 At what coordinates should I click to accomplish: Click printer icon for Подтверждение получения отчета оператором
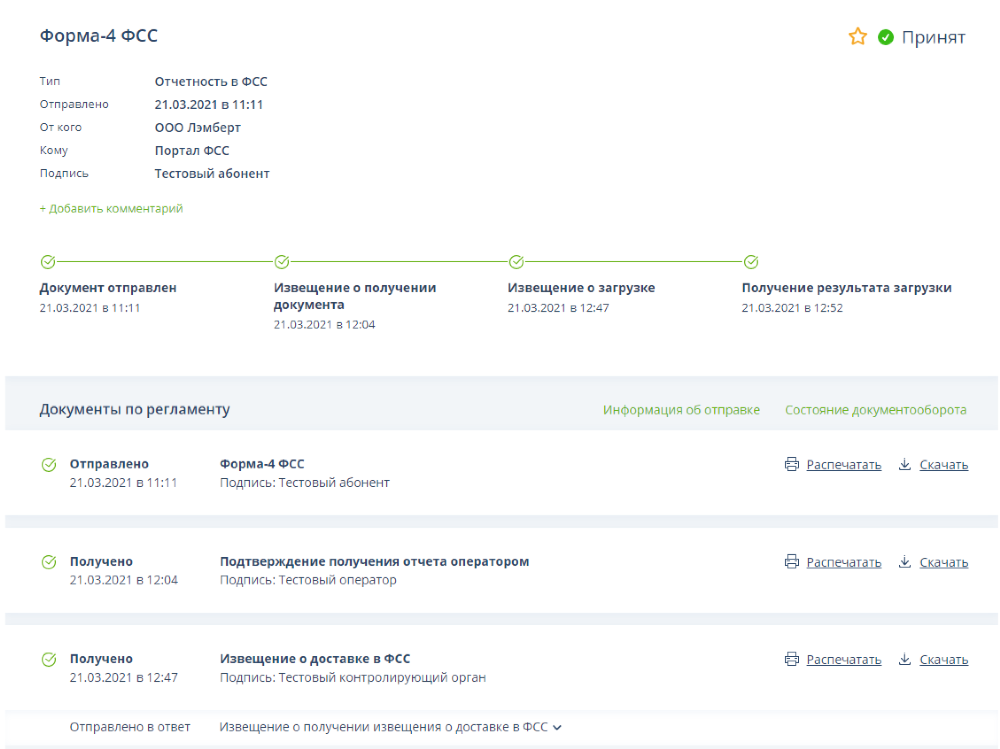coord(791,562)
